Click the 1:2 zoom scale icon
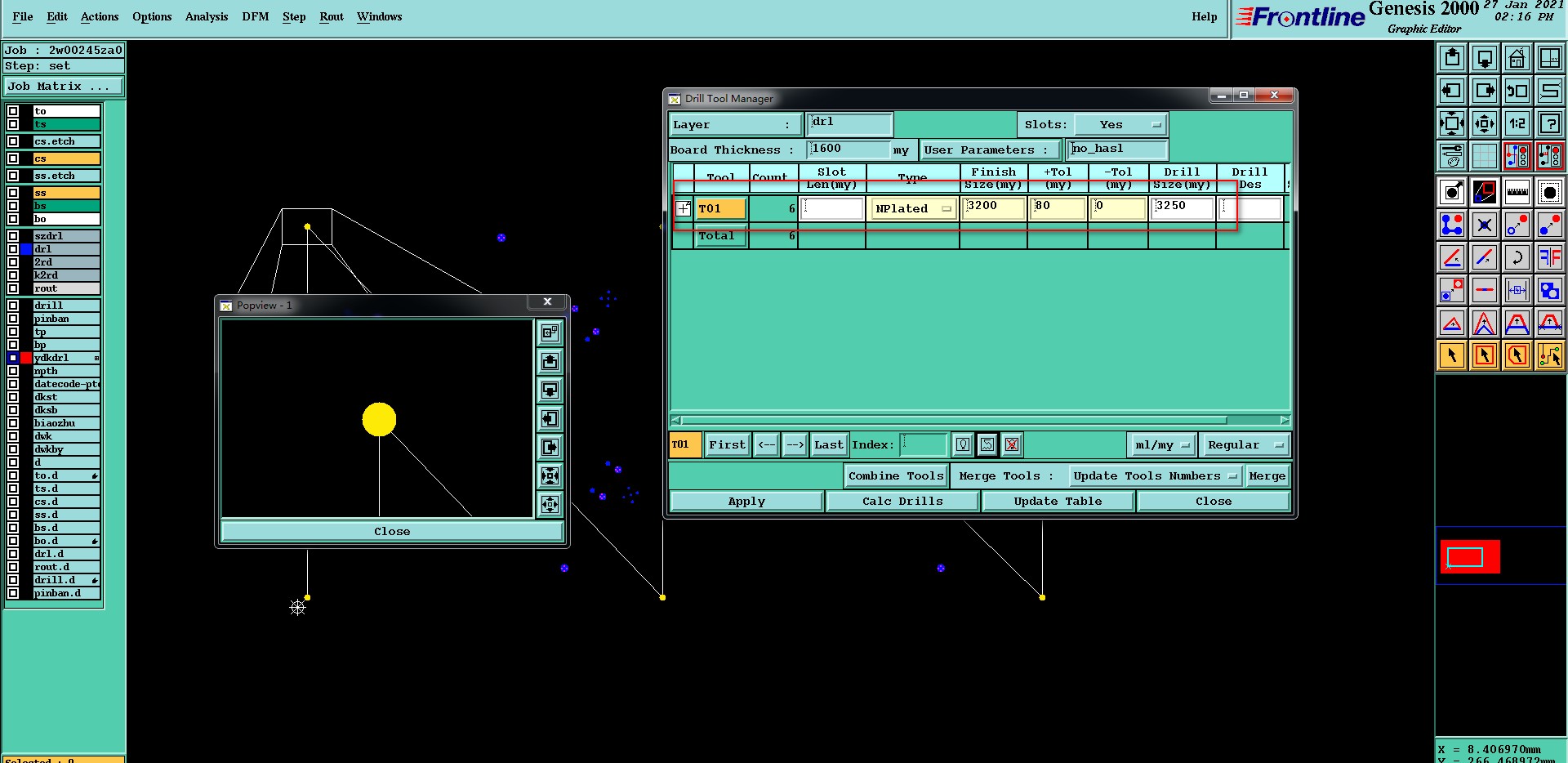This screenshot has width=1568, height=763. tap(1517, 123)
